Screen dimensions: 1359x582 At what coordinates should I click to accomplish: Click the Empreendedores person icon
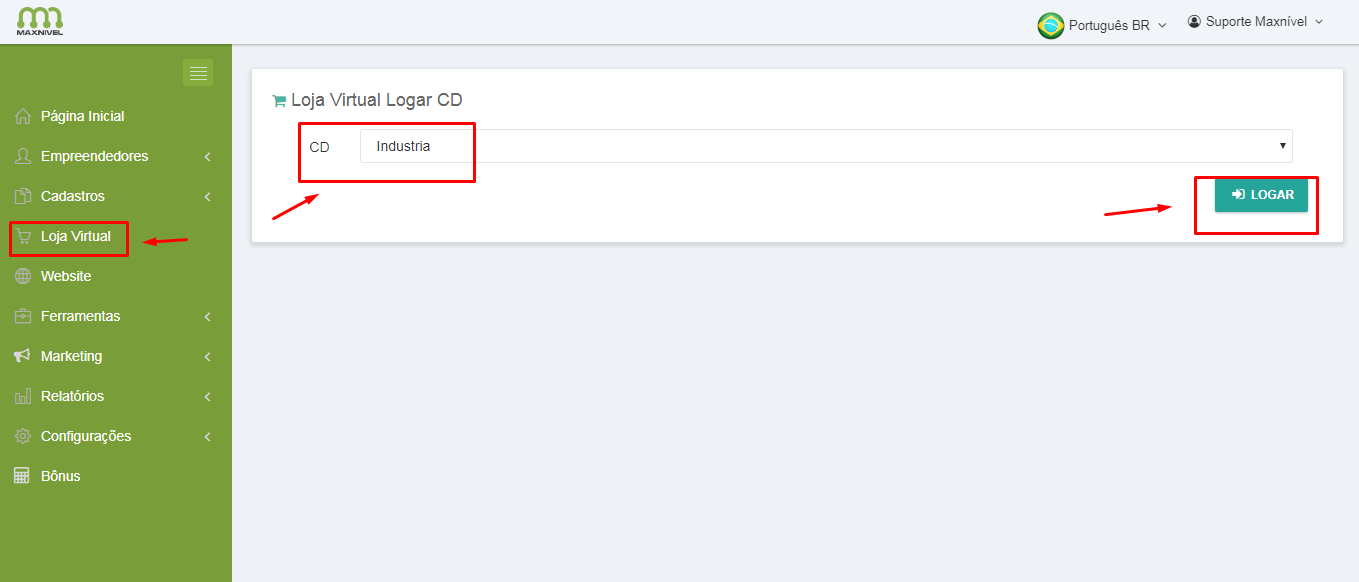click(x=23, y=157)
